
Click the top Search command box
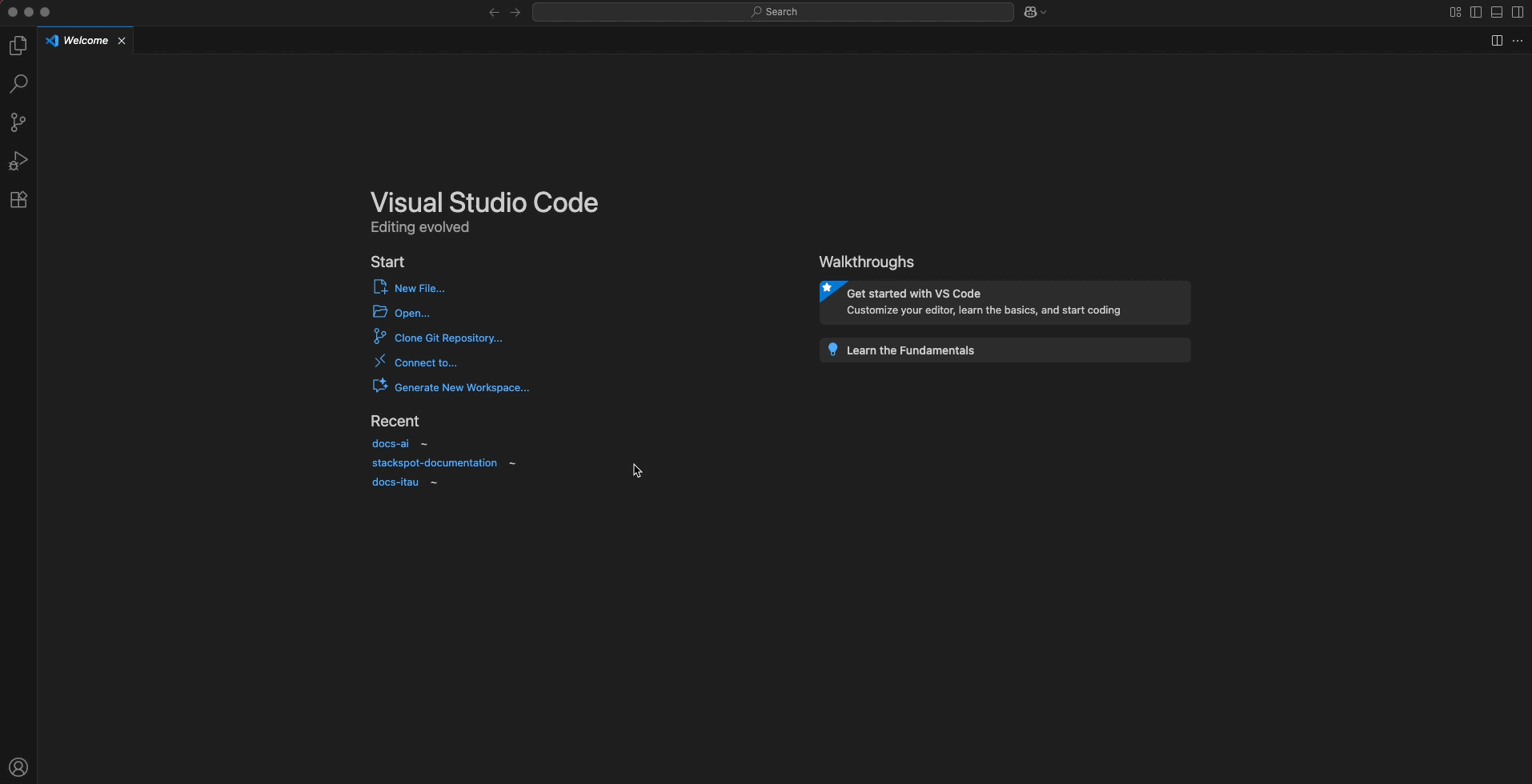772,12
